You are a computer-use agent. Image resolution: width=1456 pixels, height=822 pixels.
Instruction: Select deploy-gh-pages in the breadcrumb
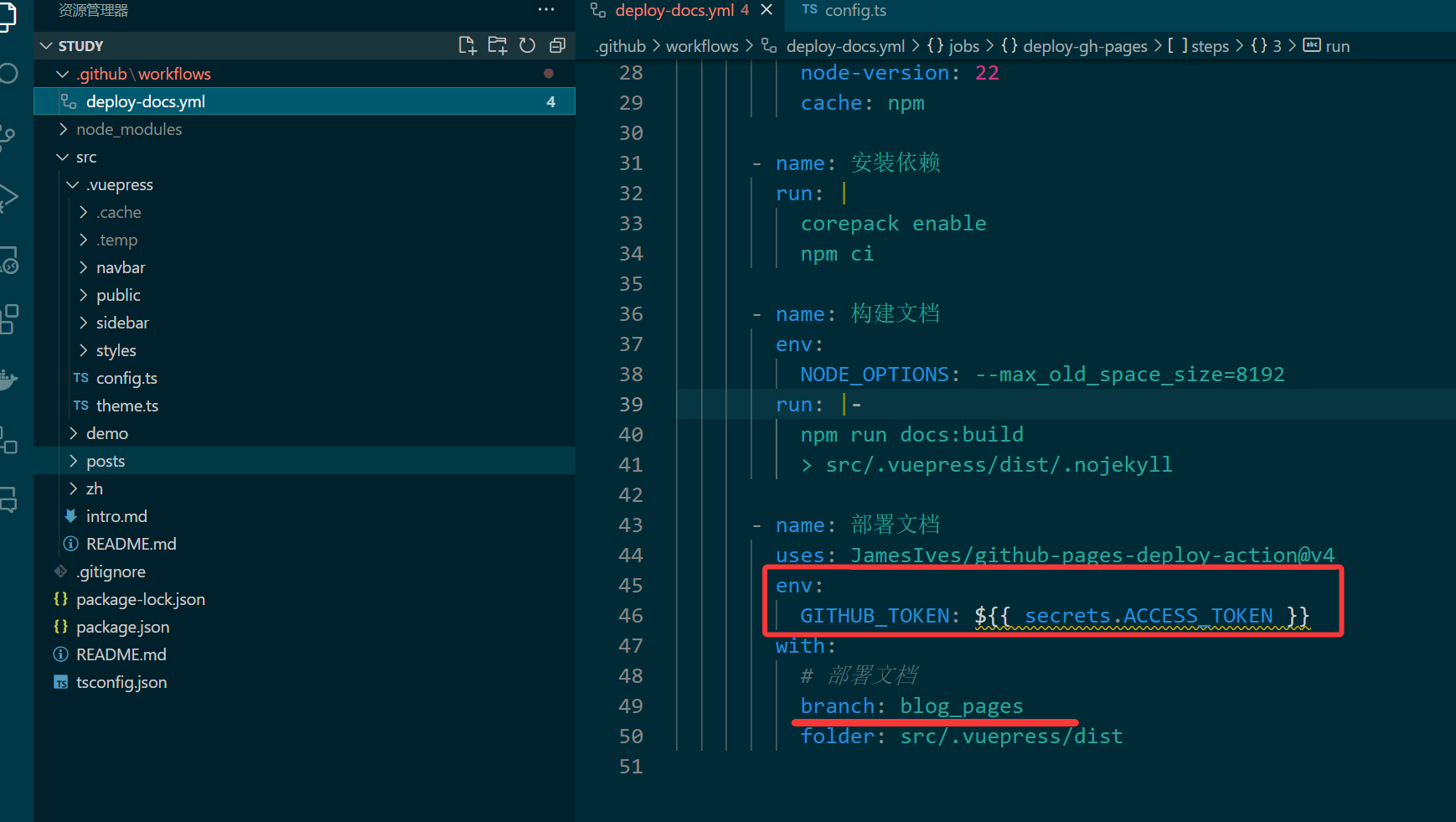point(1086,46)
